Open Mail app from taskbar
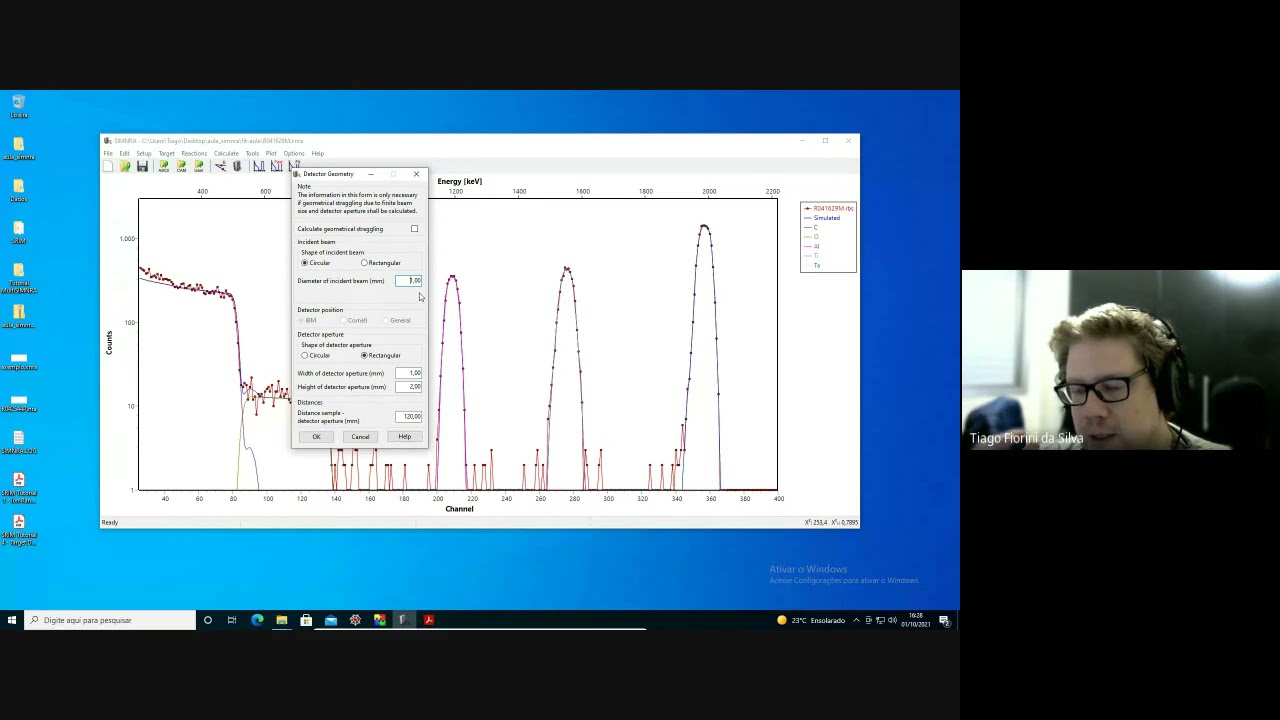This screenshot has height=720, width=1280. 331,620
